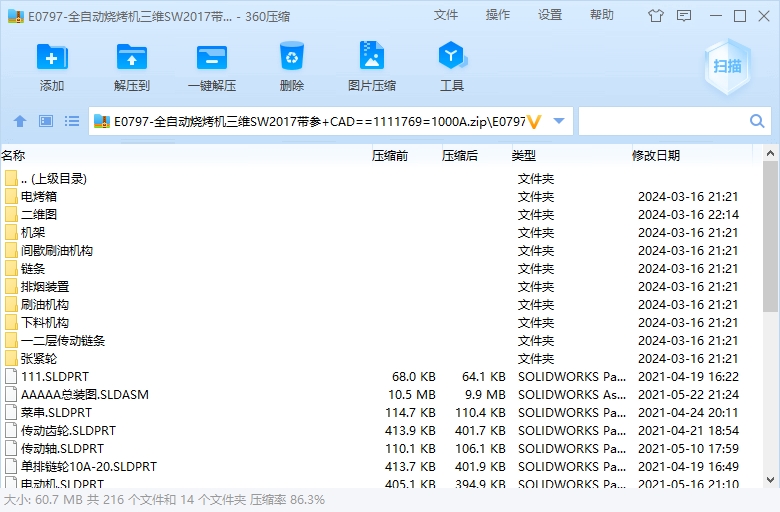Viewport: 780px width, 512px height.
Task: Click the 添加 (Add) toolbar icon
Action: [x=52, y=57]
